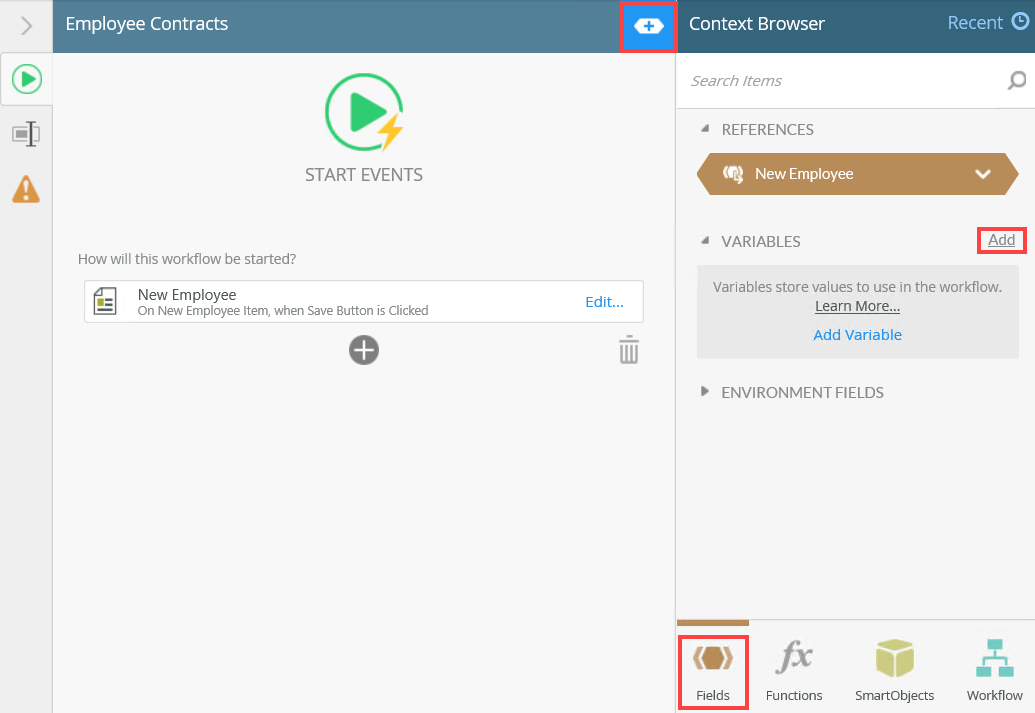
Task: Open the Properties tab icon in sidebar
Action: pos(26,134)
